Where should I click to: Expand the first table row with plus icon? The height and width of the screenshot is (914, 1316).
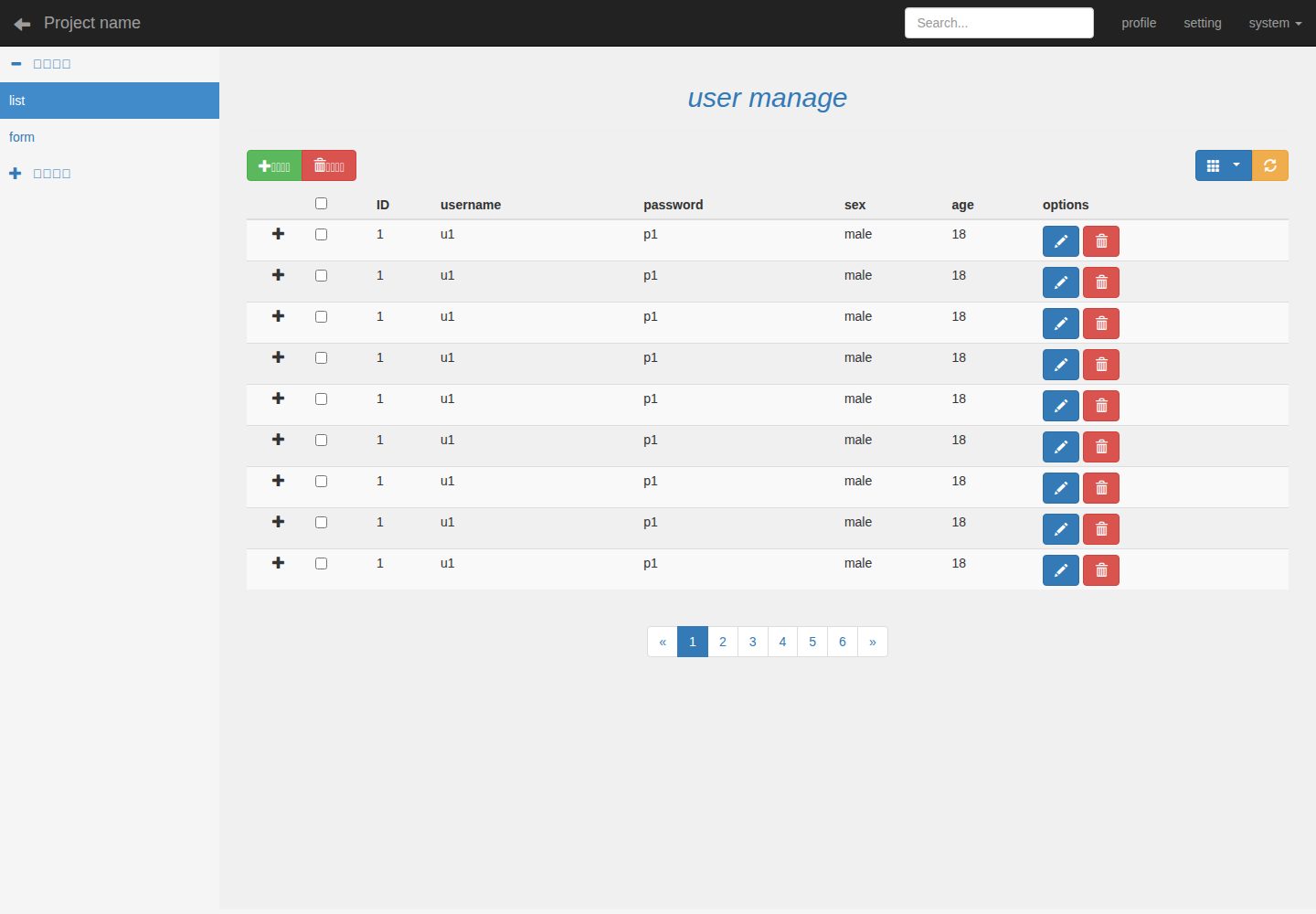tap(279, 234)
